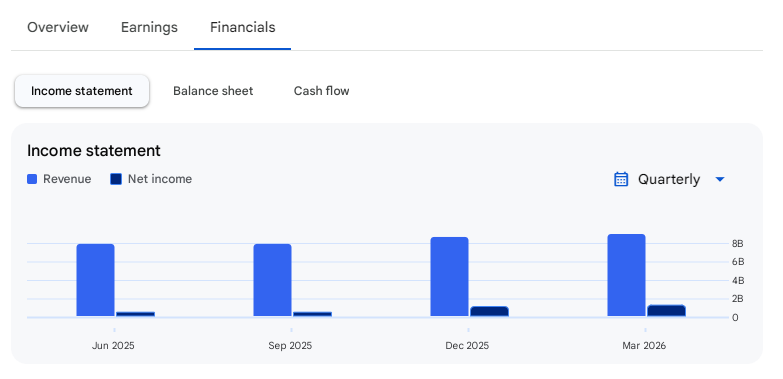This screenshot has width=783, height=379.
Task: Open the Overview tab
Action: pyautogui.click(x=58, y=27)
